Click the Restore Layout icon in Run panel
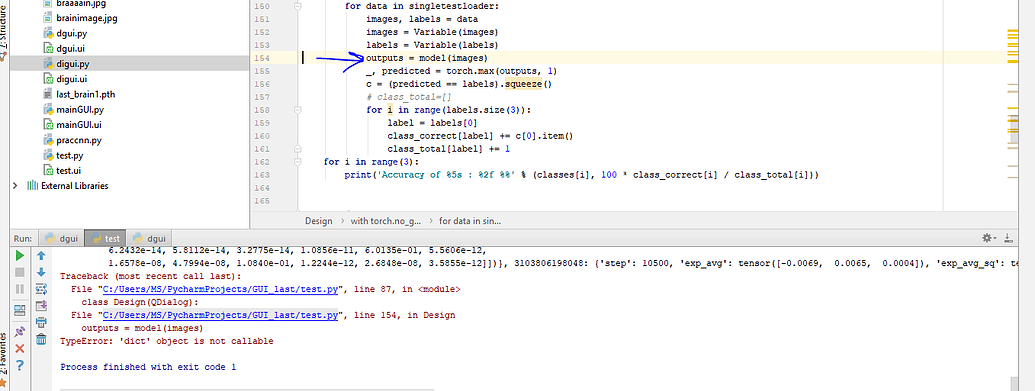Viewport: 1035px width, 391px height. click(x=19, y=310)
